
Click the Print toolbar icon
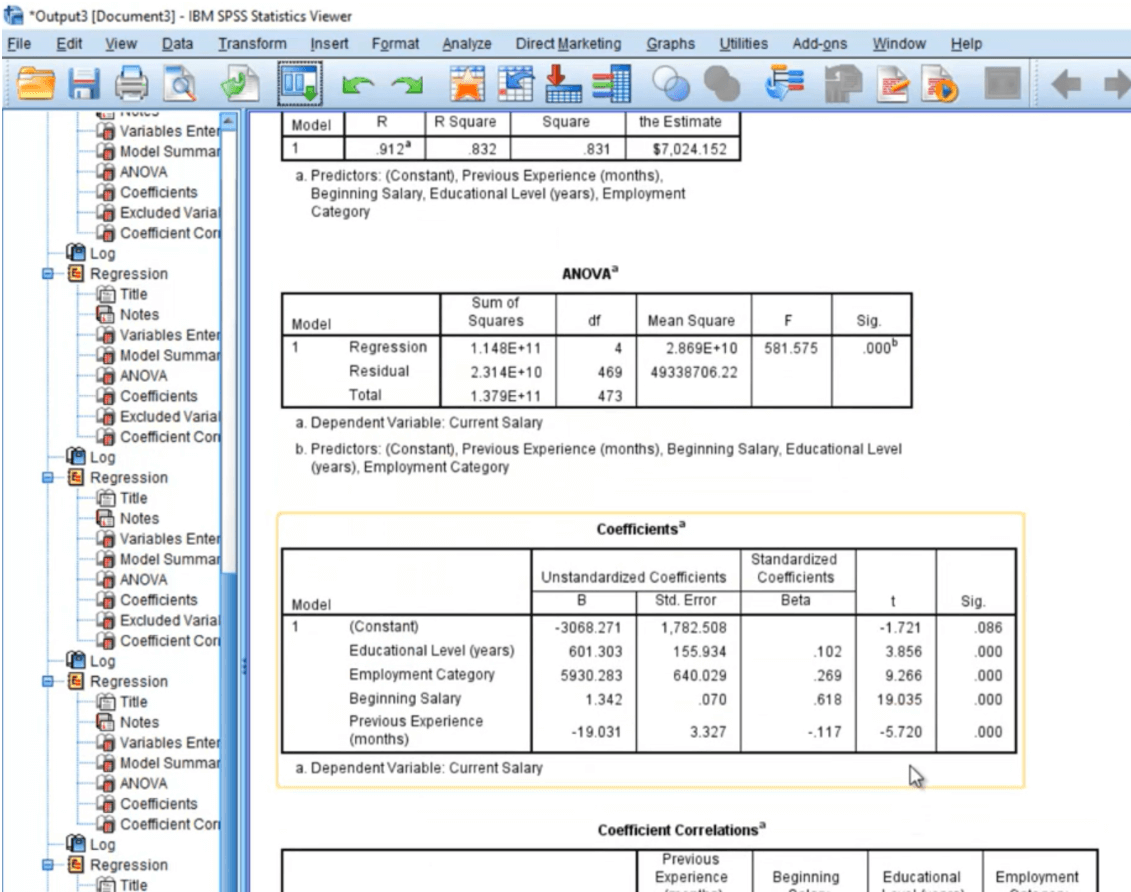tap(131, 84)
